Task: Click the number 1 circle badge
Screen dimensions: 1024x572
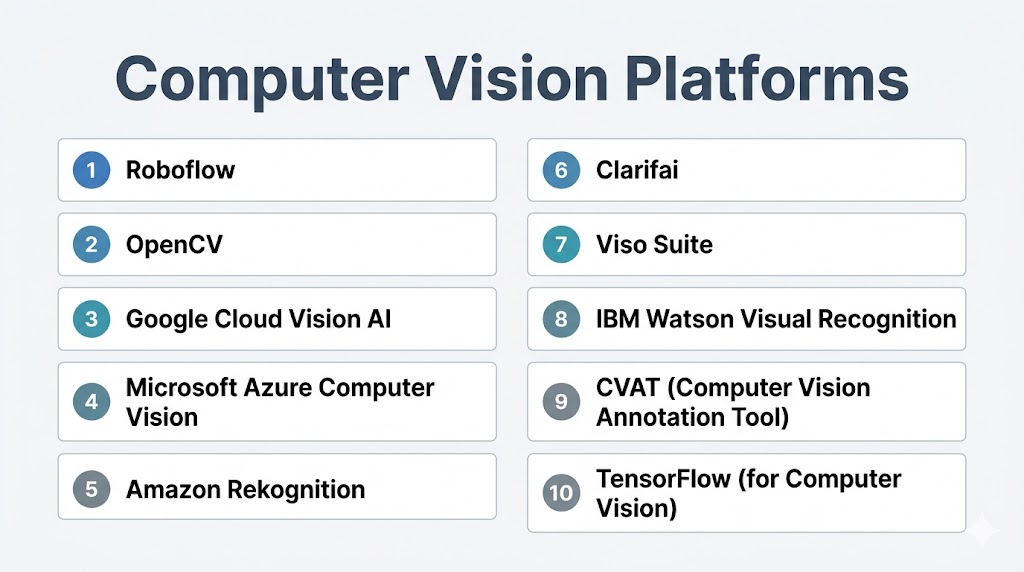Action: click(91, 170)
